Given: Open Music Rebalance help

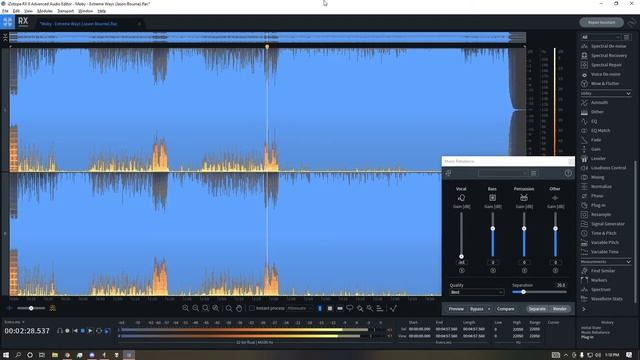Looking at the screenshot, I should [568, 173].
